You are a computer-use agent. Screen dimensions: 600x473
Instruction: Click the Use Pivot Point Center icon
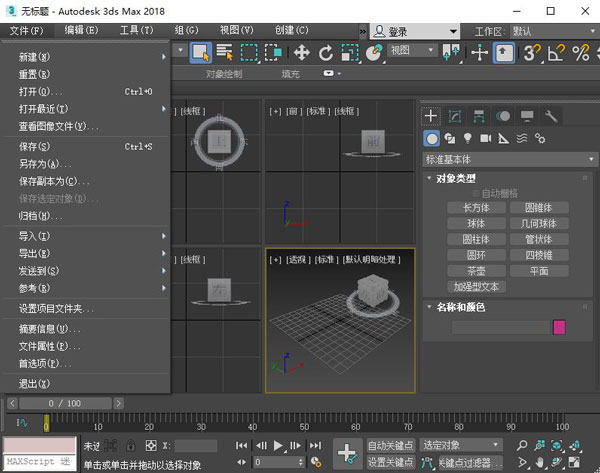click(x=451, y=52)
